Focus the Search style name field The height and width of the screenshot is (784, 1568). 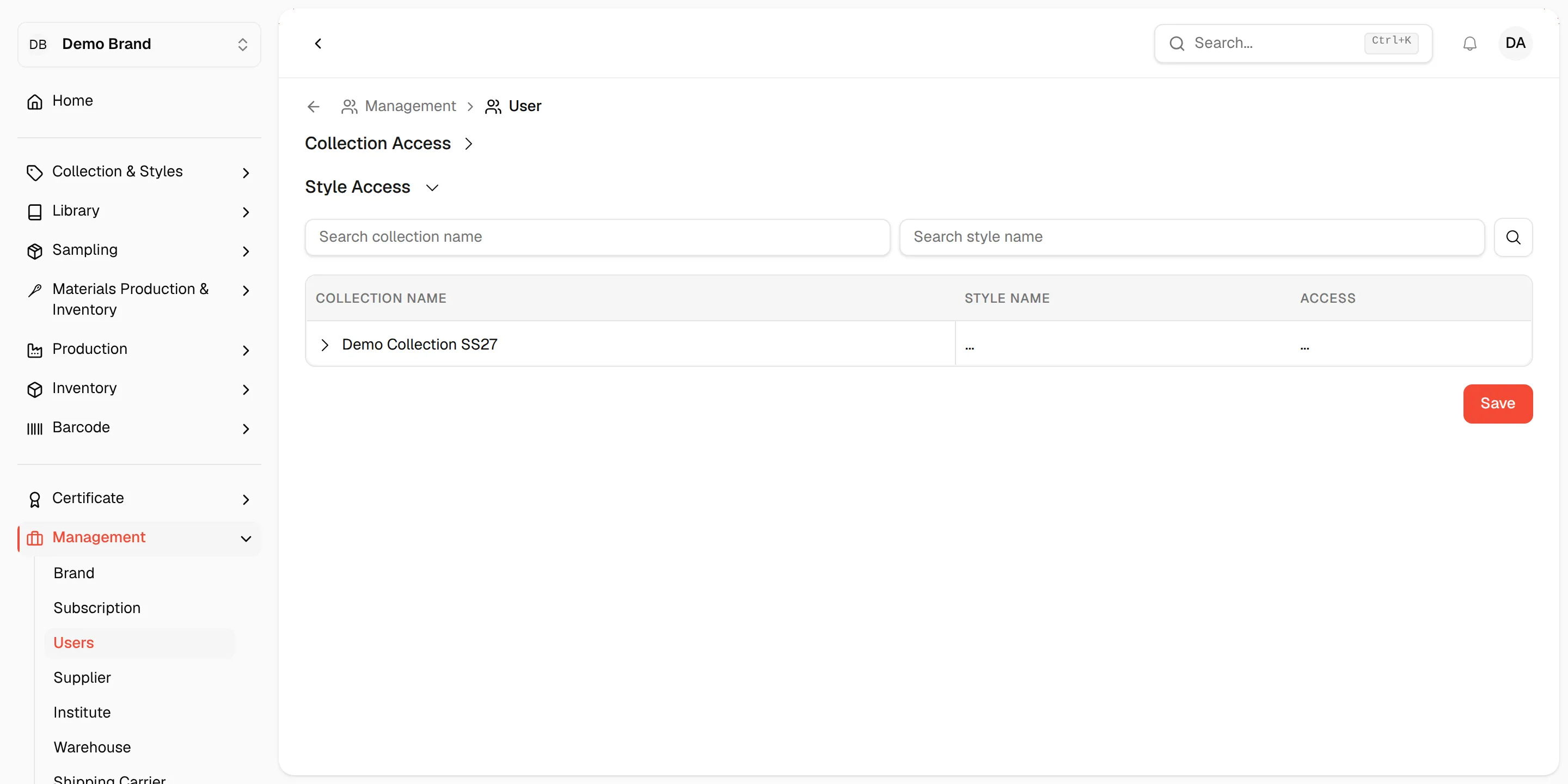(x=1191, y=237)
